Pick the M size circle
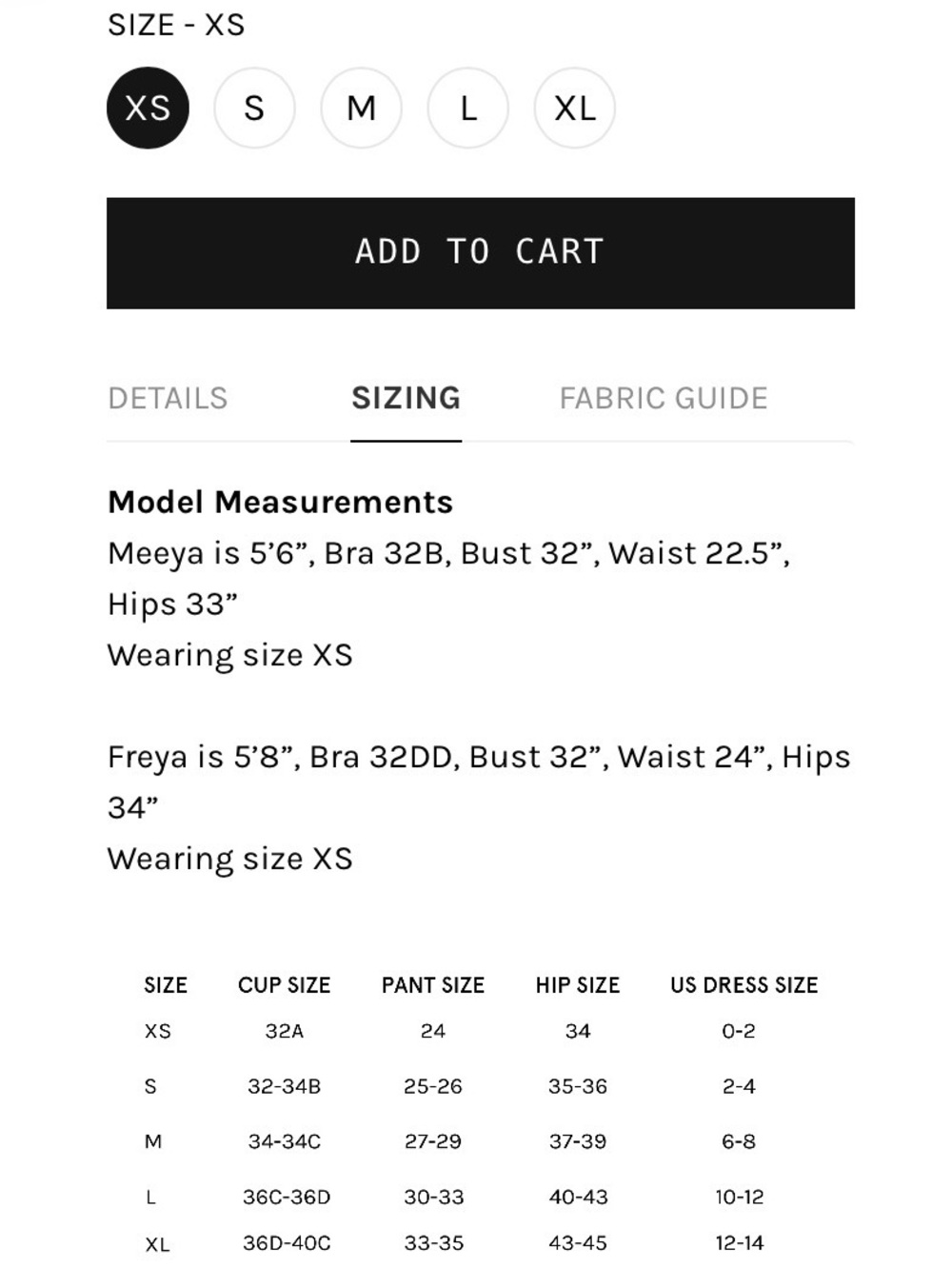This screenshot has height=1268, width=952. coord(361,108)
